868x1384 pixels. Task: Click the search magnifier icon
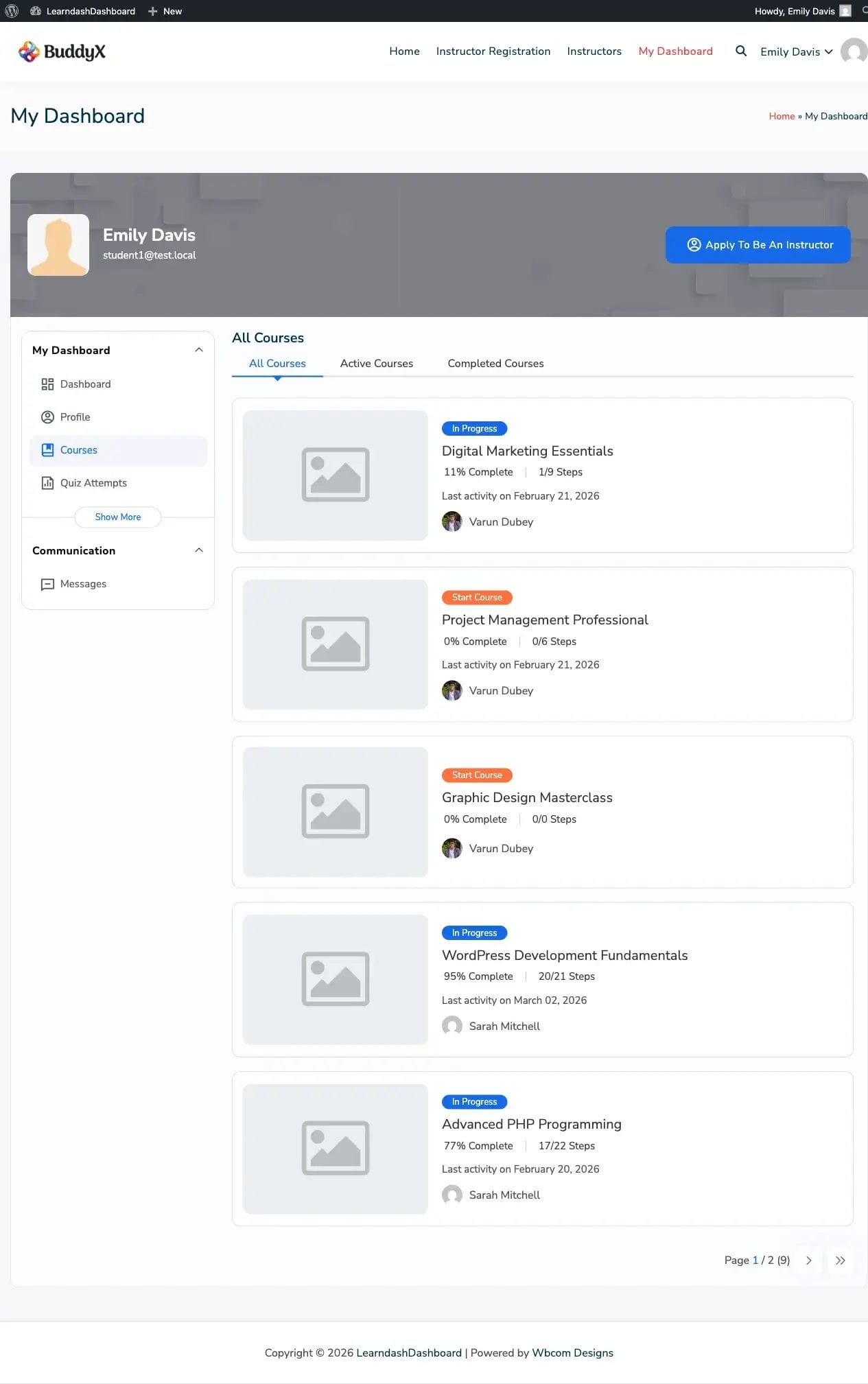click(x=741, y=51)
